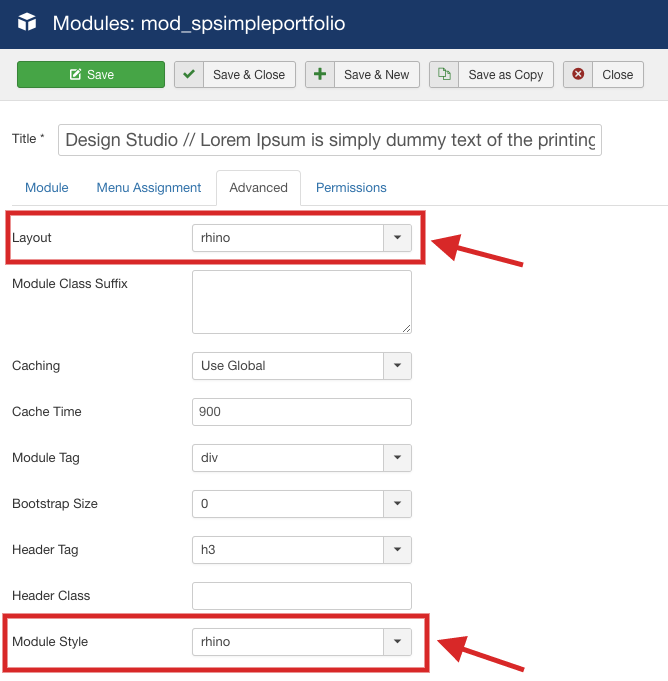668x681 pixels.
Task: Open the Bootstrap Size dropdown
Action: [397, 504]
